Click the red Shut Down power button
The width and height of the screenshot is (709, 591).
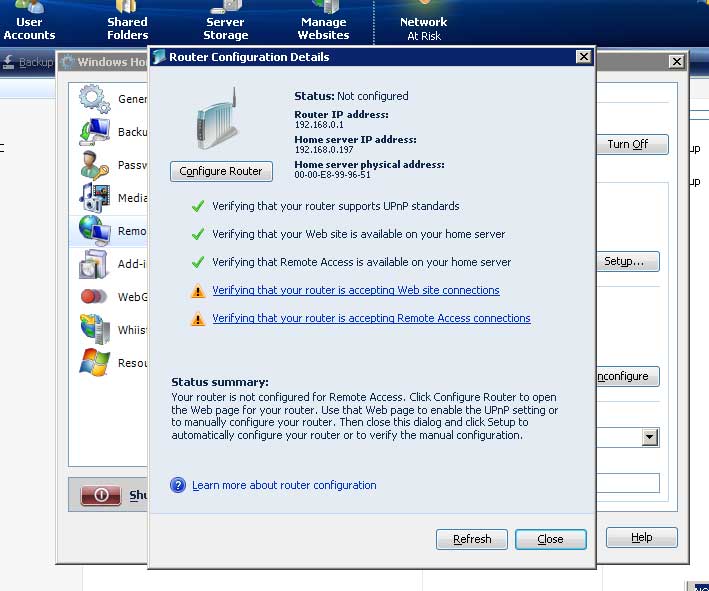click(101, 495)
